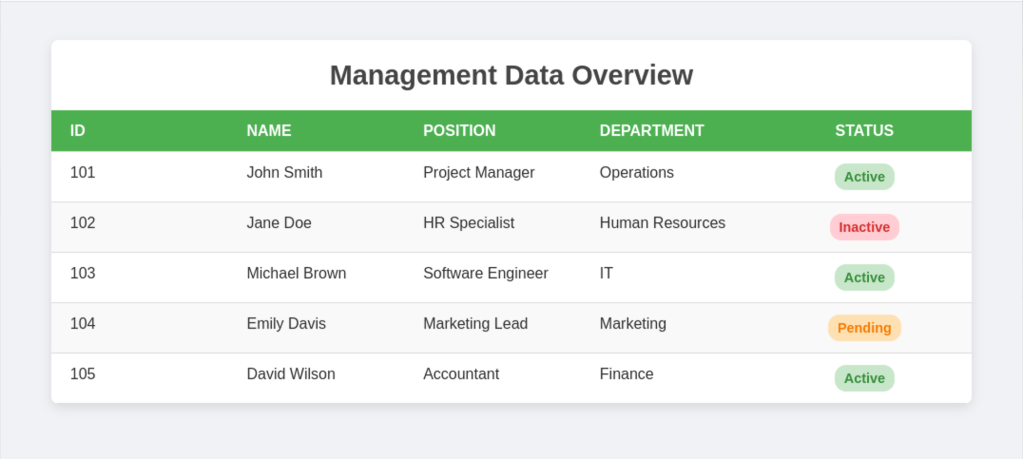
Task: Click the Finance department cell
Action: (626, 374)
